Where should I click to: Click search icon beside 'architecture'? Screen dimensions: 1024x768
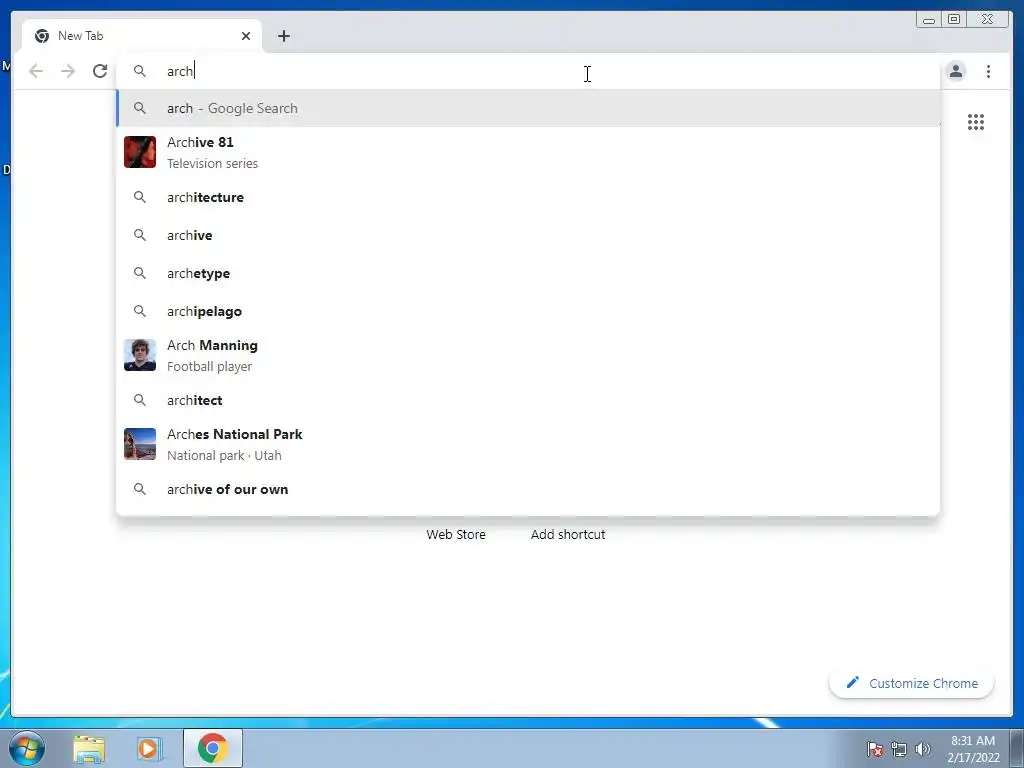click(140, 197)
